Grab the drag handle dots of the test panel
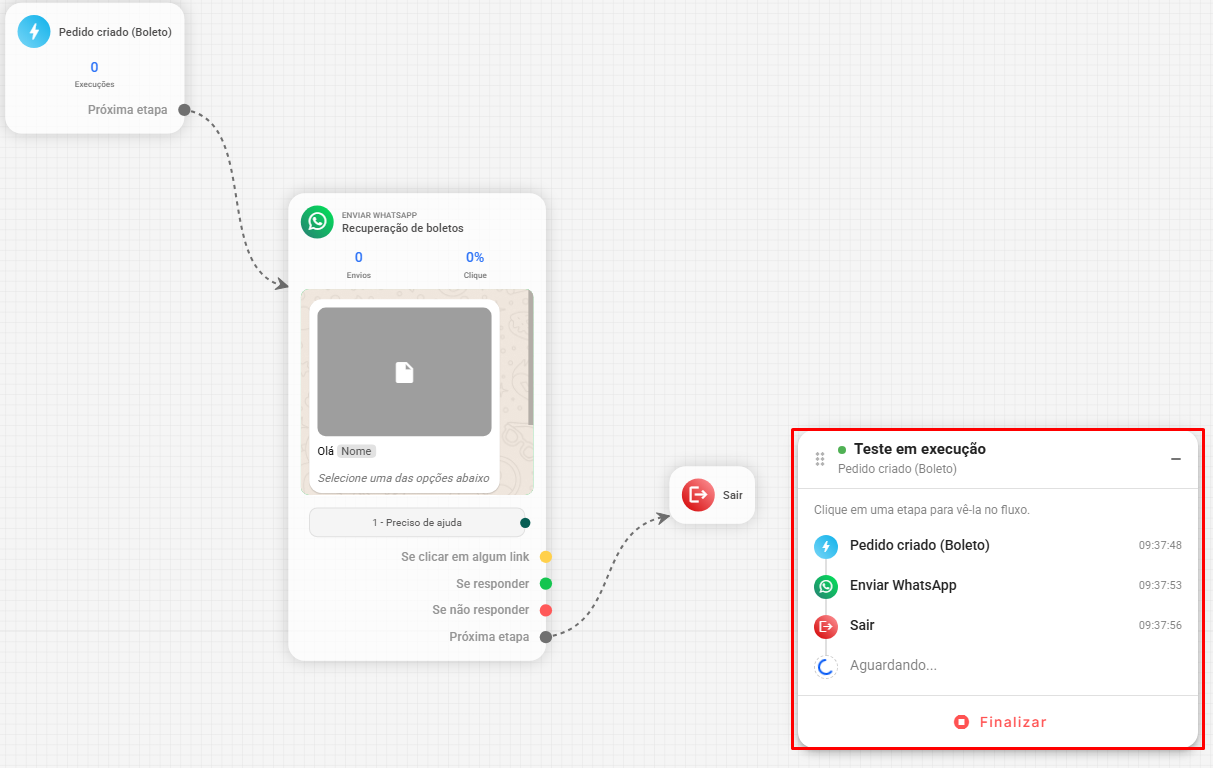 820,459
